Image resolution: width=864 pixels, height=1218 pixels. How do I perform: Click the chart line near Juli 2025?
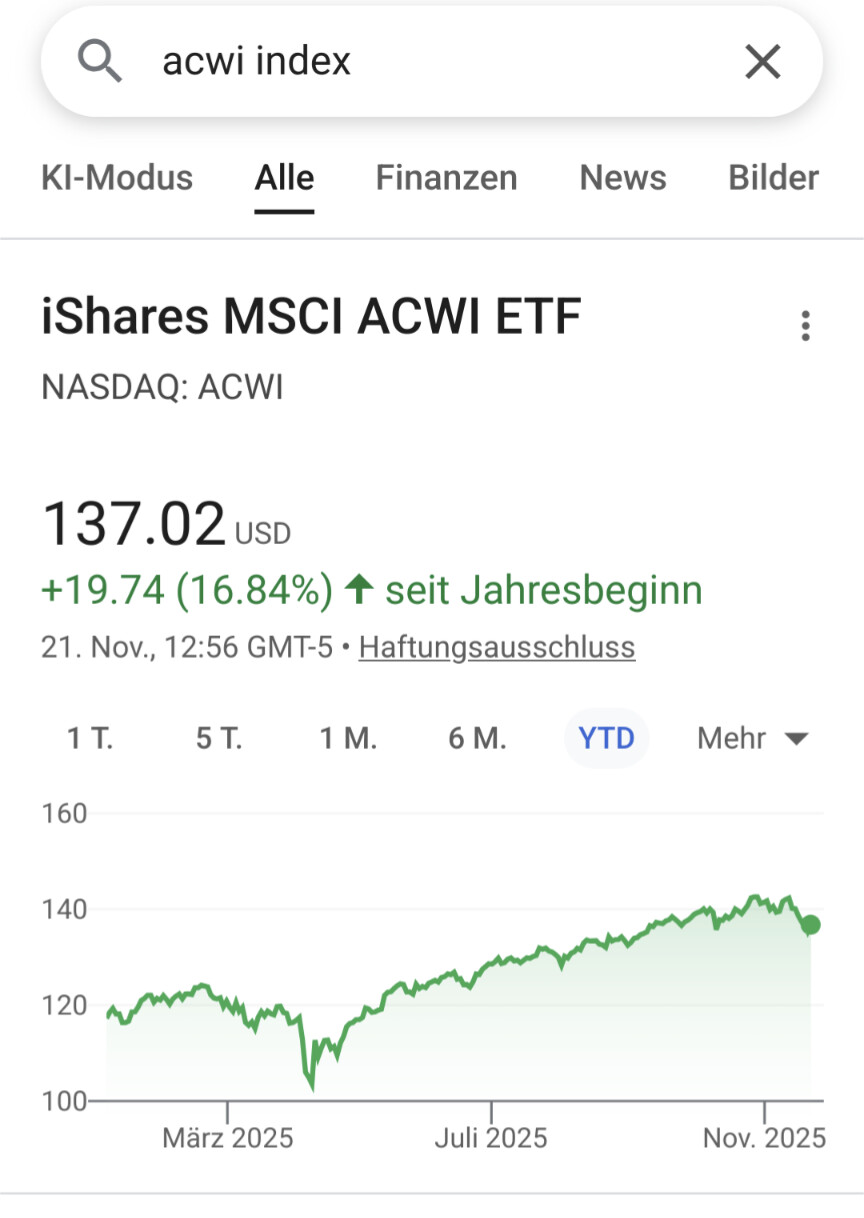coord(491,964)
